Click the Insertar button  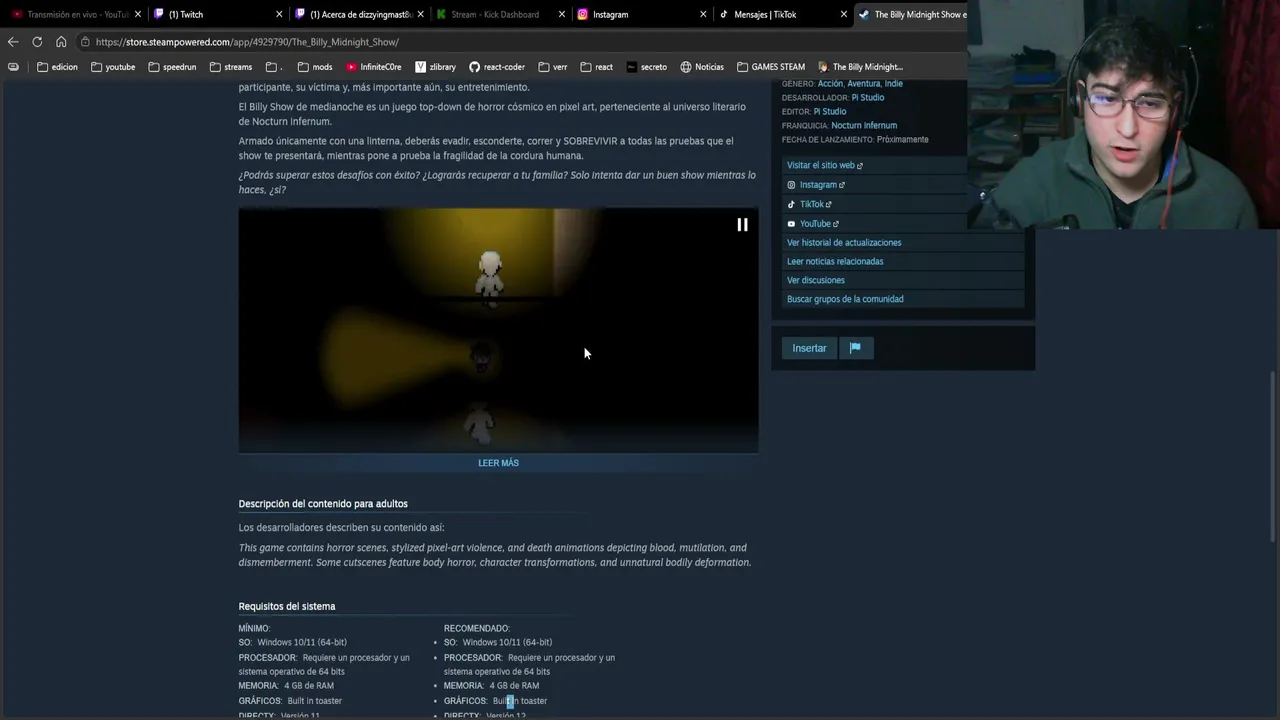click(x=809, y=348)
